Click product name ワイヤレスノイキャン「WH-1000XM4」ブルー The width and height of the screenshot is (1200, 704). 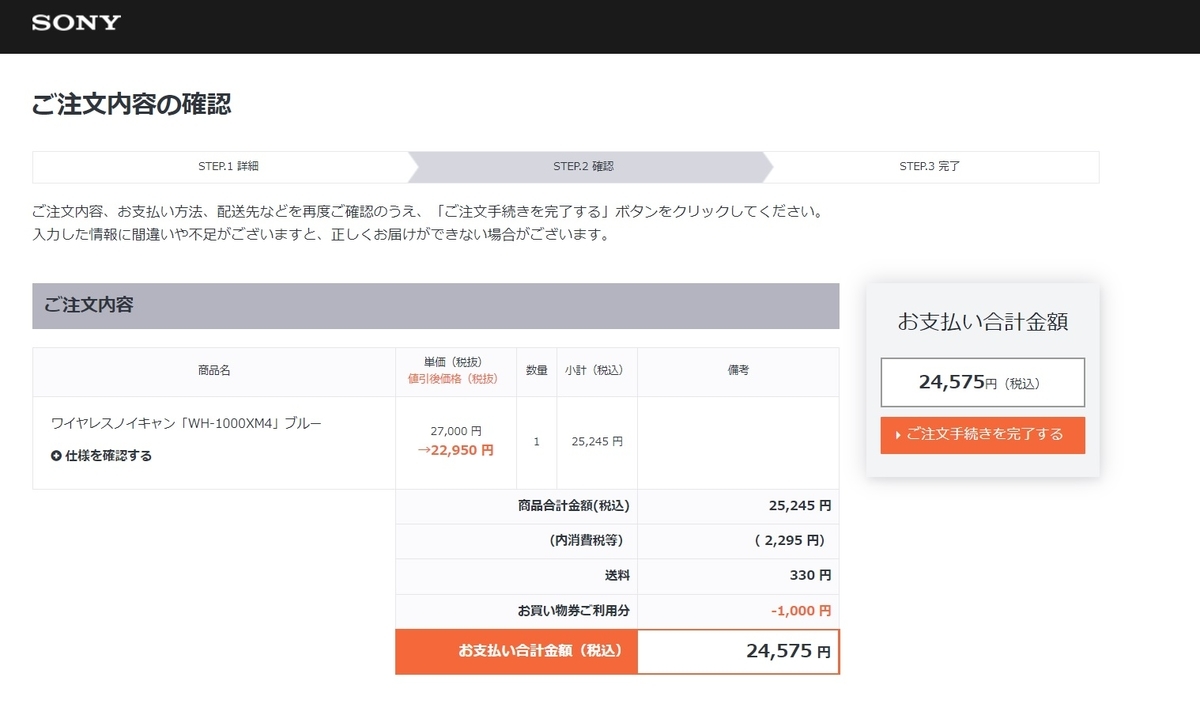click(x=186, y=423)
